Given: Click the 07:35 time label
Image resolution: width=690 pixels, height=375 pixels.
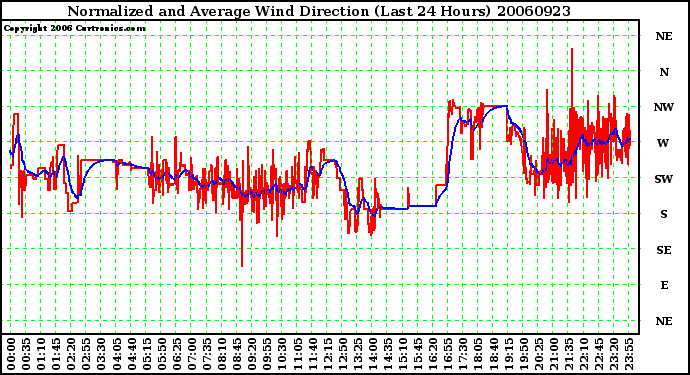Looking at the screenshot, I should coord(206,354).
